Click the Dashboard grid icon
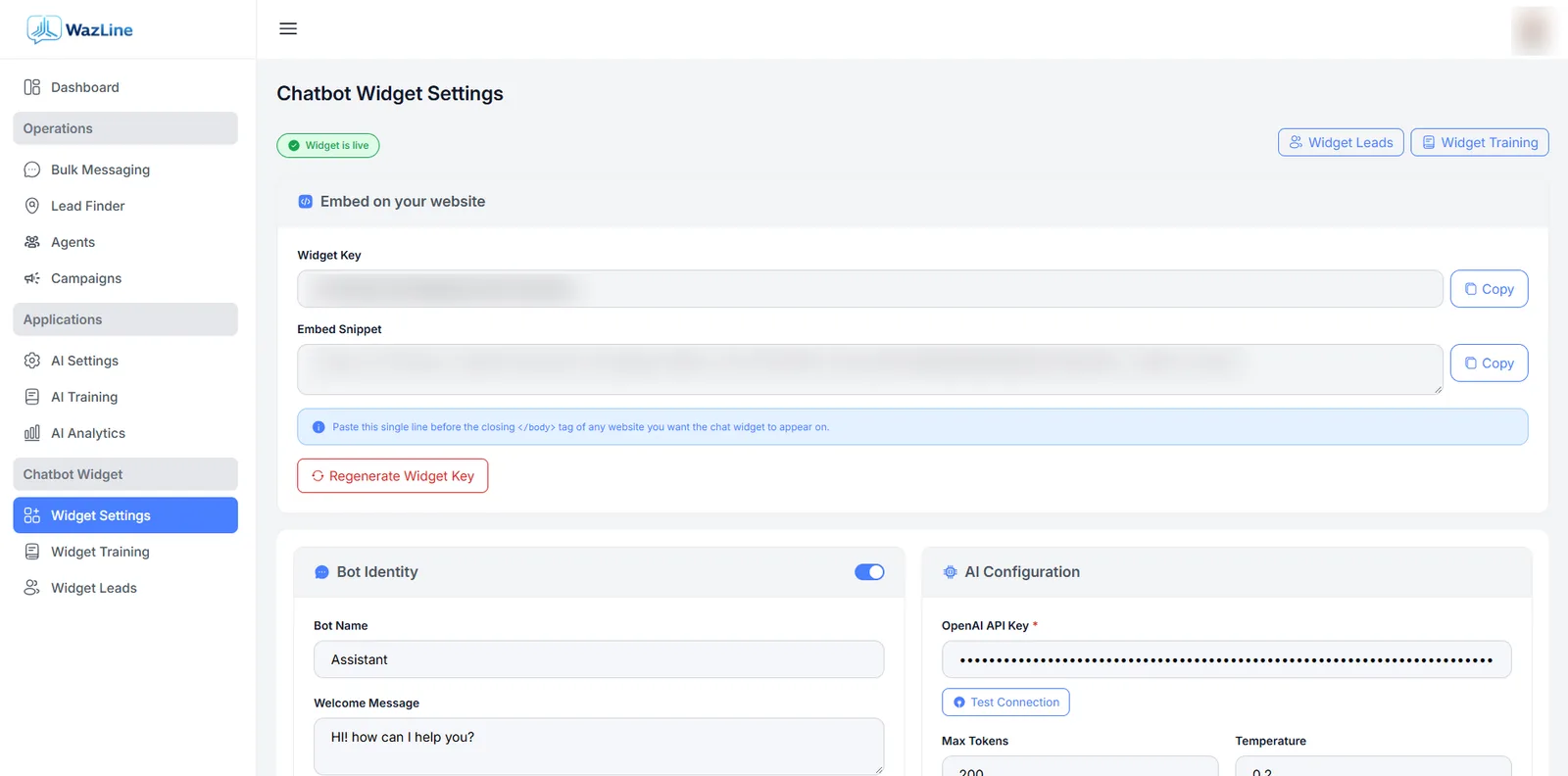The image size is (1568, 776). point(32,87)
